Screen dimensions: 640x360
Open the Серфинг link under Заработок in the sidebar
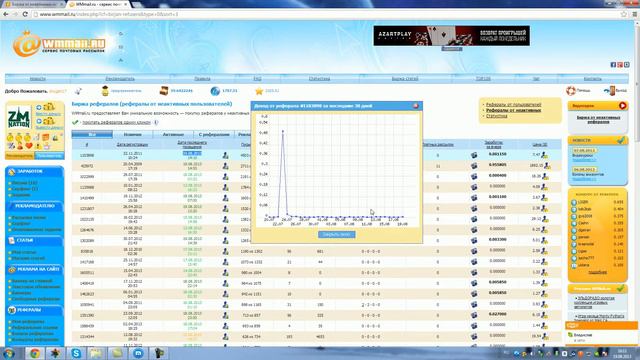[24, 189]
